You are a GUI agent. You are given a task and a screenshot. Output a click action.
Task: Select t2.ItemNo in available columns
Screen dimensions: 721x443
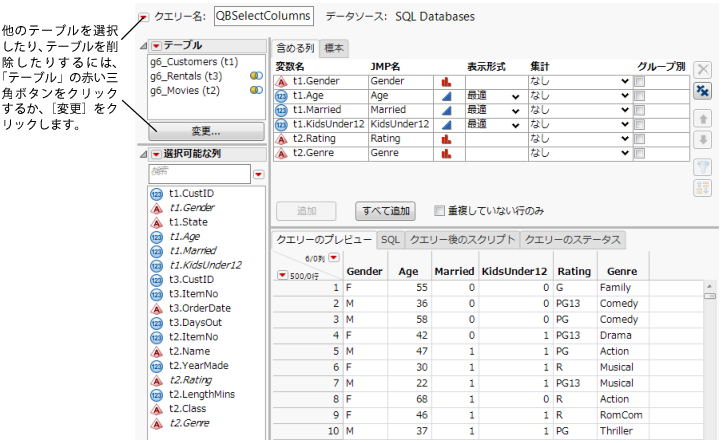194,337
